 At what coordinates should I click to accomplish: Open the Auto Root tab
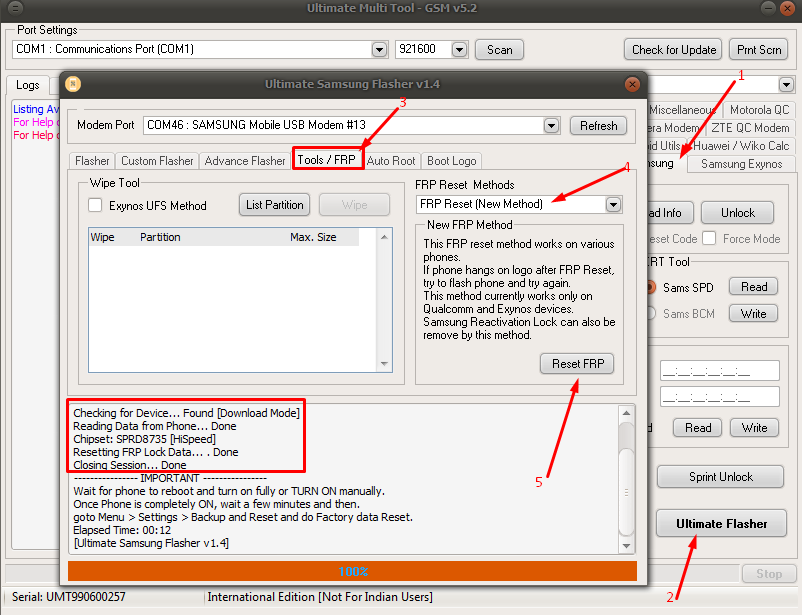(x=391, y=161)
